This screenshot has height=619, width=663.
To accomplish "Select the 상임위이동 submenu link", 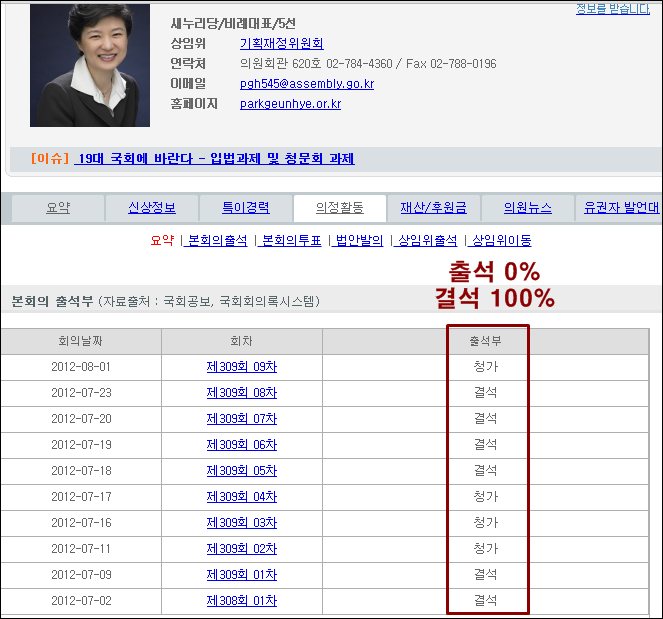I will point(501,241).
